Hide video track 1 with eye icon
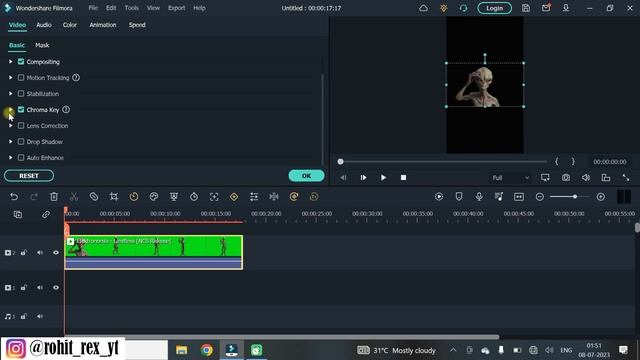The image size is (640, 360). pyautogui.click(x=56, y=287)
